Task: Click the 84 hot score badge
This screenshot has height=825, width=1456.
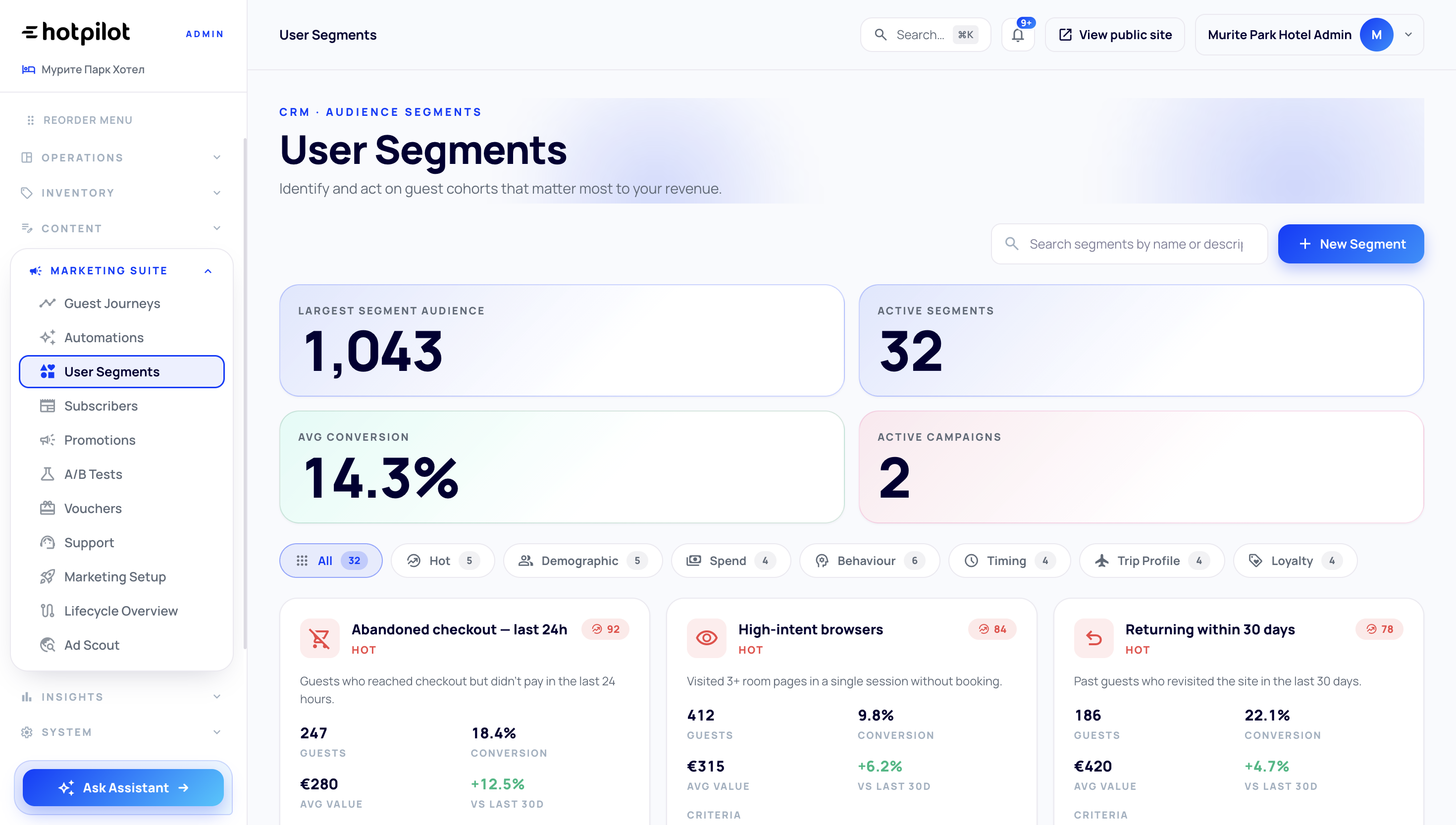Action: point(992,629)
